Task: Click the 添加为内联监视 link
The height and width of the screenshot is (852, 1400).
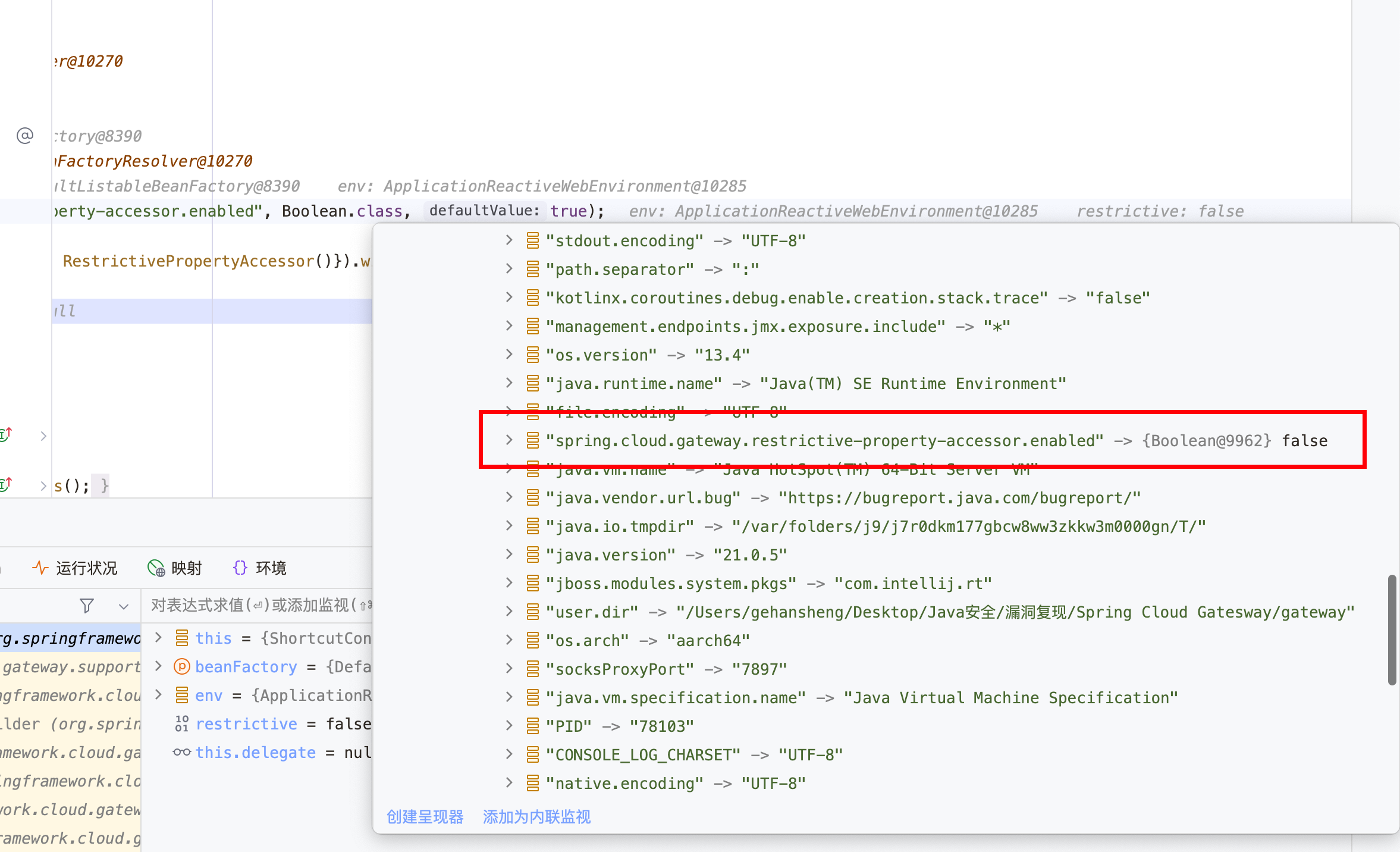Action: 536,817
